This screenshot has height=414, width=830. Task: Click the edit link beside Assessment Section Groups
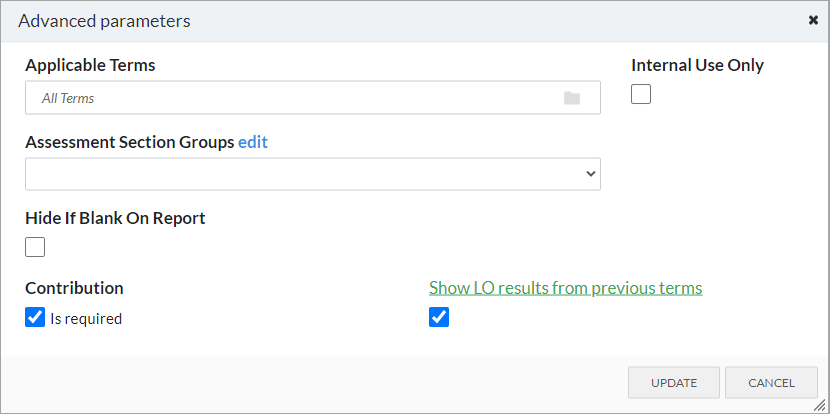tap(253, 142)
